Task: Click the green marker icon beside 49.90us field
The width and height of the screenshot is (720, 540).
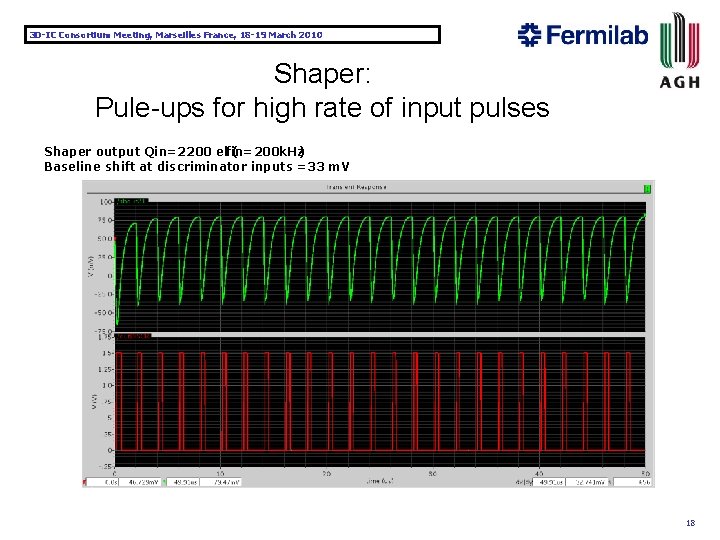Action: 164,482
